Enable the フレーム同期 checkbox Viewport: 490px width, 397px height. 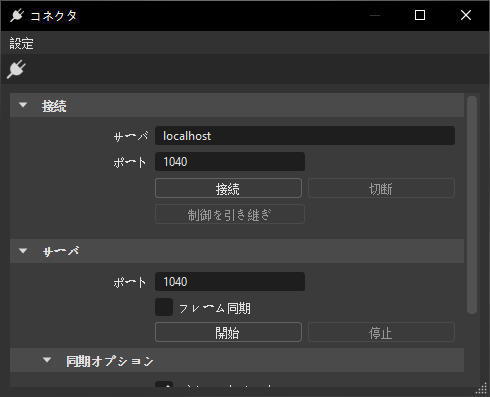pos(164,307)
